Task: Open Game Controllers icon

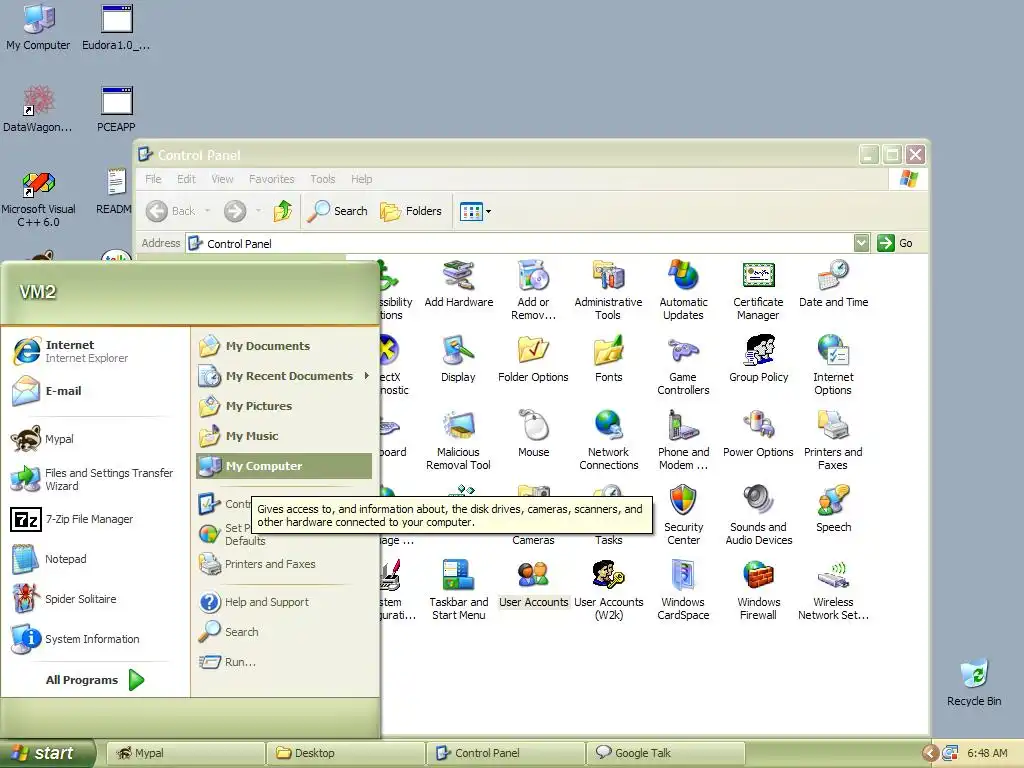Action: click(683, 365)
